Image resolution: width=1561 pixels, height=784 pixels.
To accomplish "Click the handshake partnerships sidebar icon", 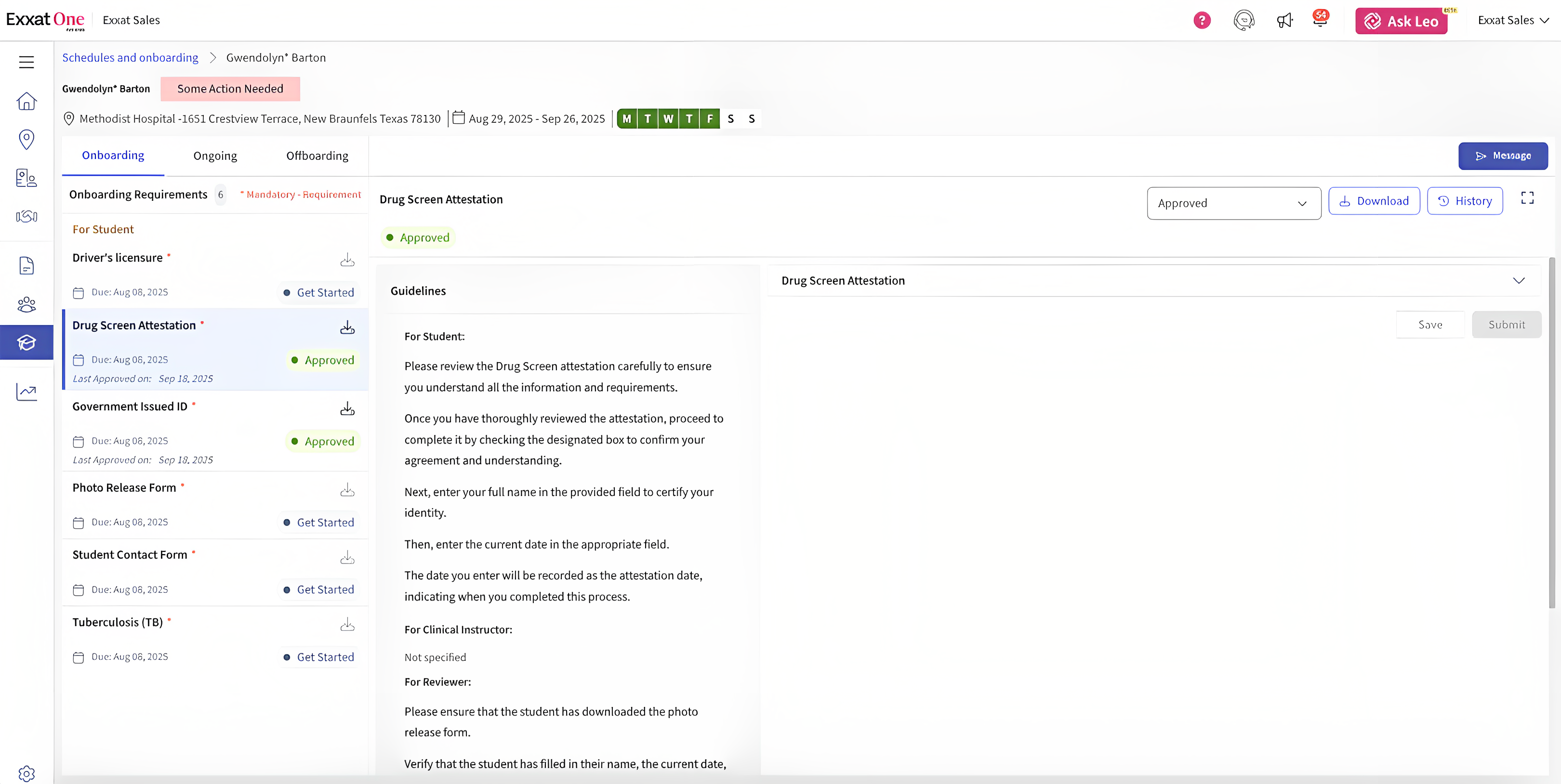I will [26, 216].
